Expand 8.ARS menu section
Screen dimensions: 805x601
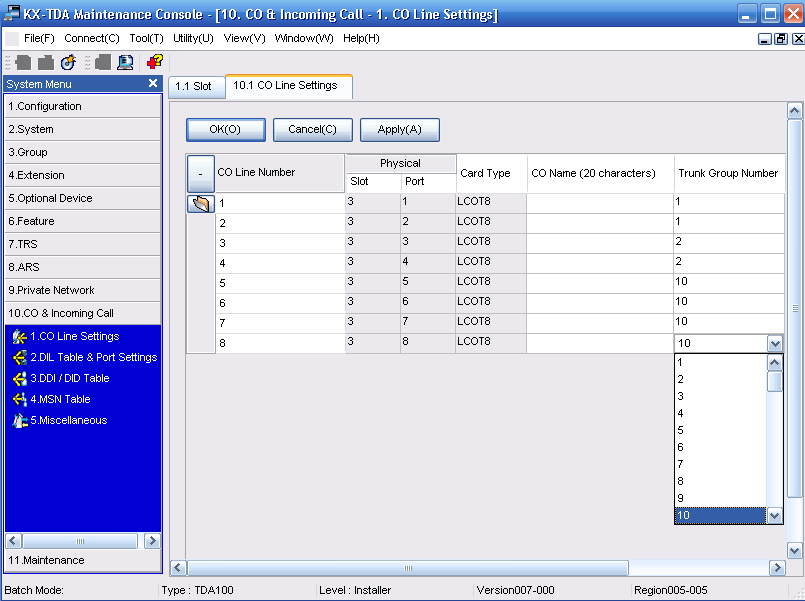click(83, 267)
